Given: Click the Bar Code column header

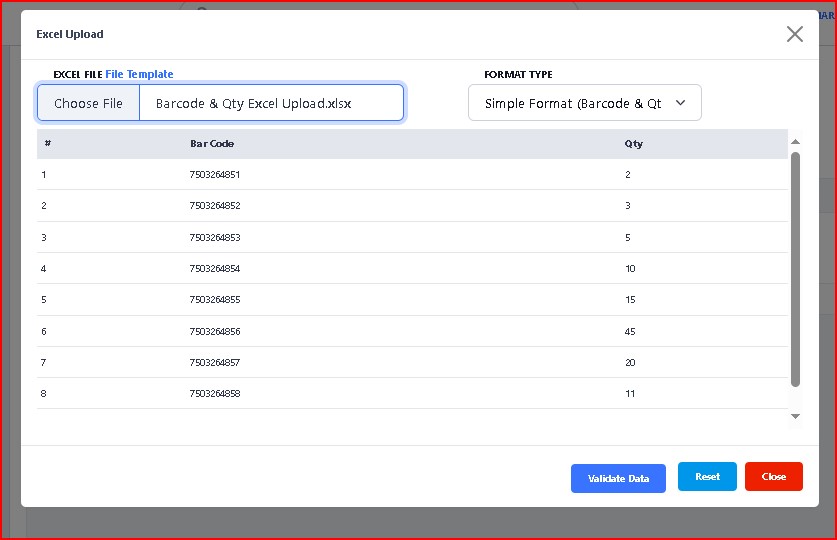Looking at the screenshot, I should click(x=212, y=144).
